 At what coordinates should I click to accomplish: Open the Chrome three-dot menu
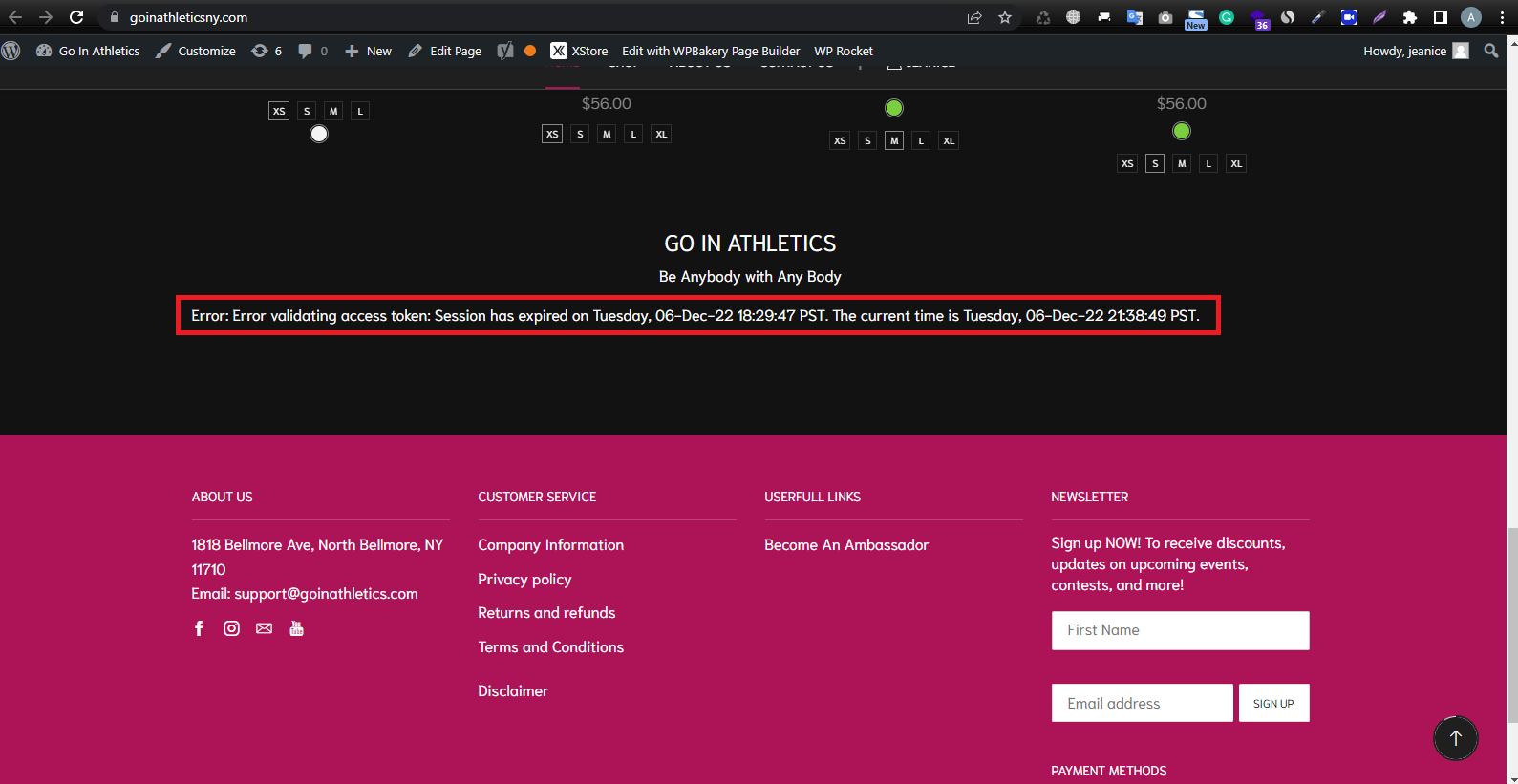pos(1502,17)
